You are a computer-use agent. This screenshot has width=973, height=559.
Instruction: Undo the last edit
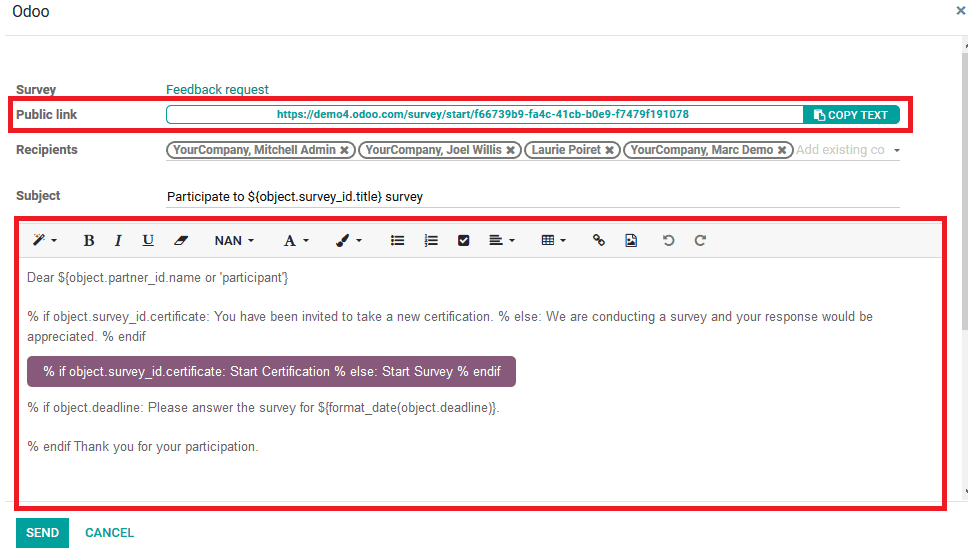(x=668, y=241)
